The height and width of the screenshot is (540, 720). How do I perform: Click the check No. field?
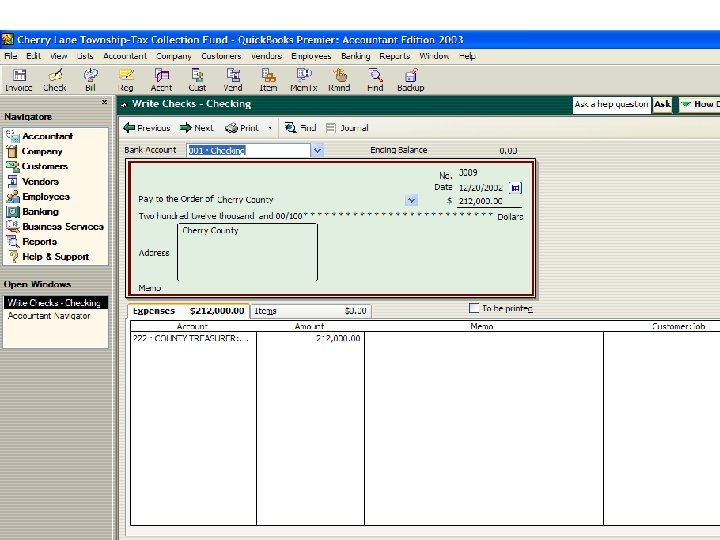click(489, 173)
